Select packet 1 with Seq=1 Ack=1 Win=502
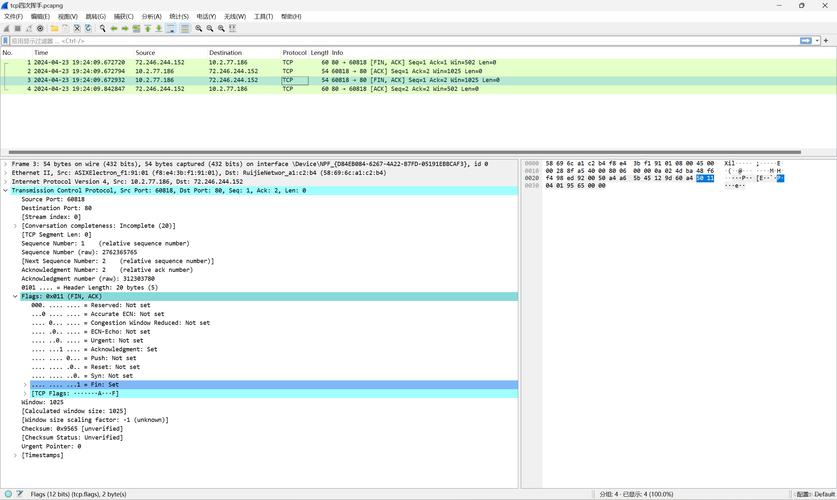 click(x=418, y=62)
